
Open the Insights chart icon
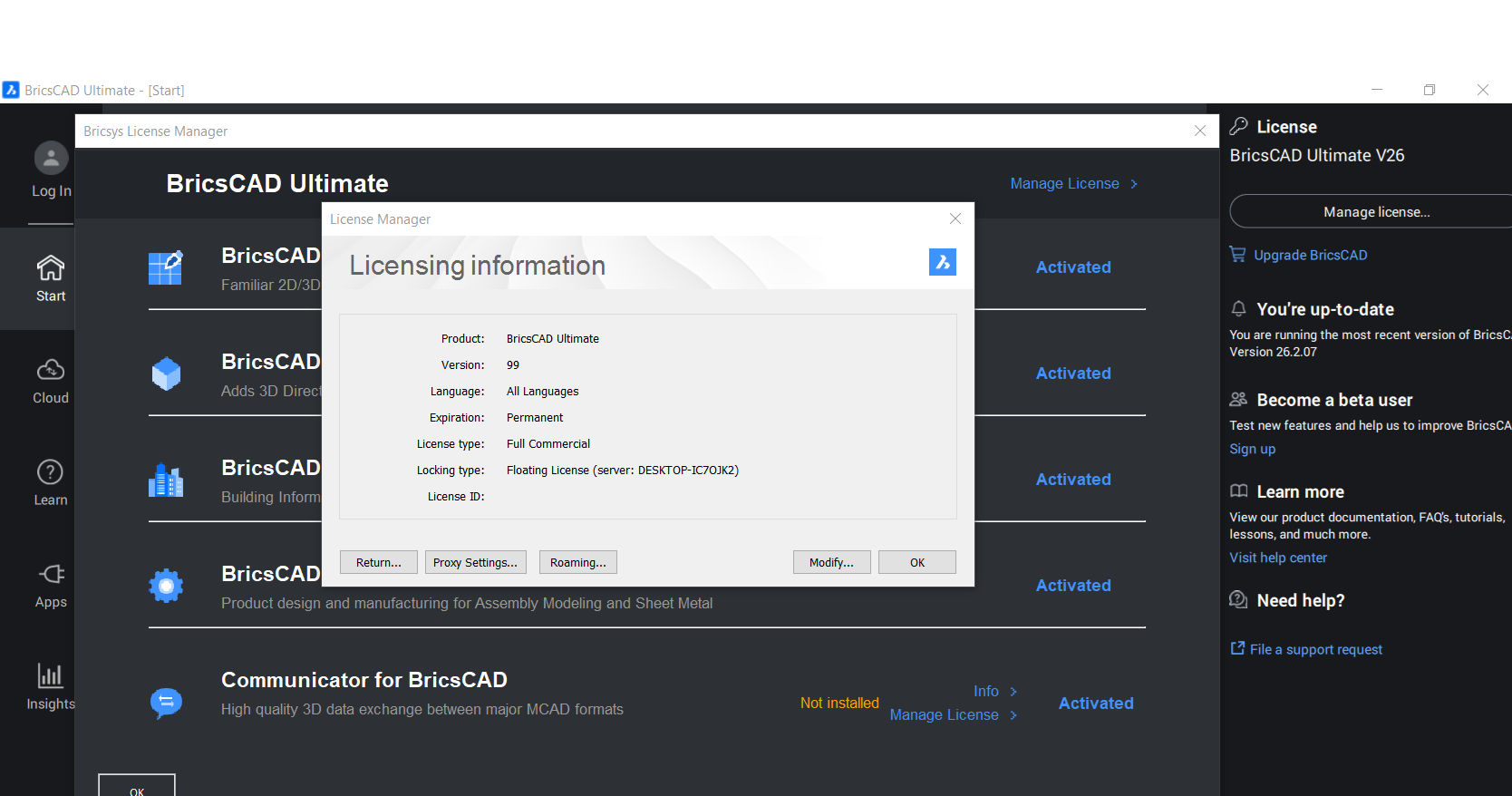pos(50,675)
